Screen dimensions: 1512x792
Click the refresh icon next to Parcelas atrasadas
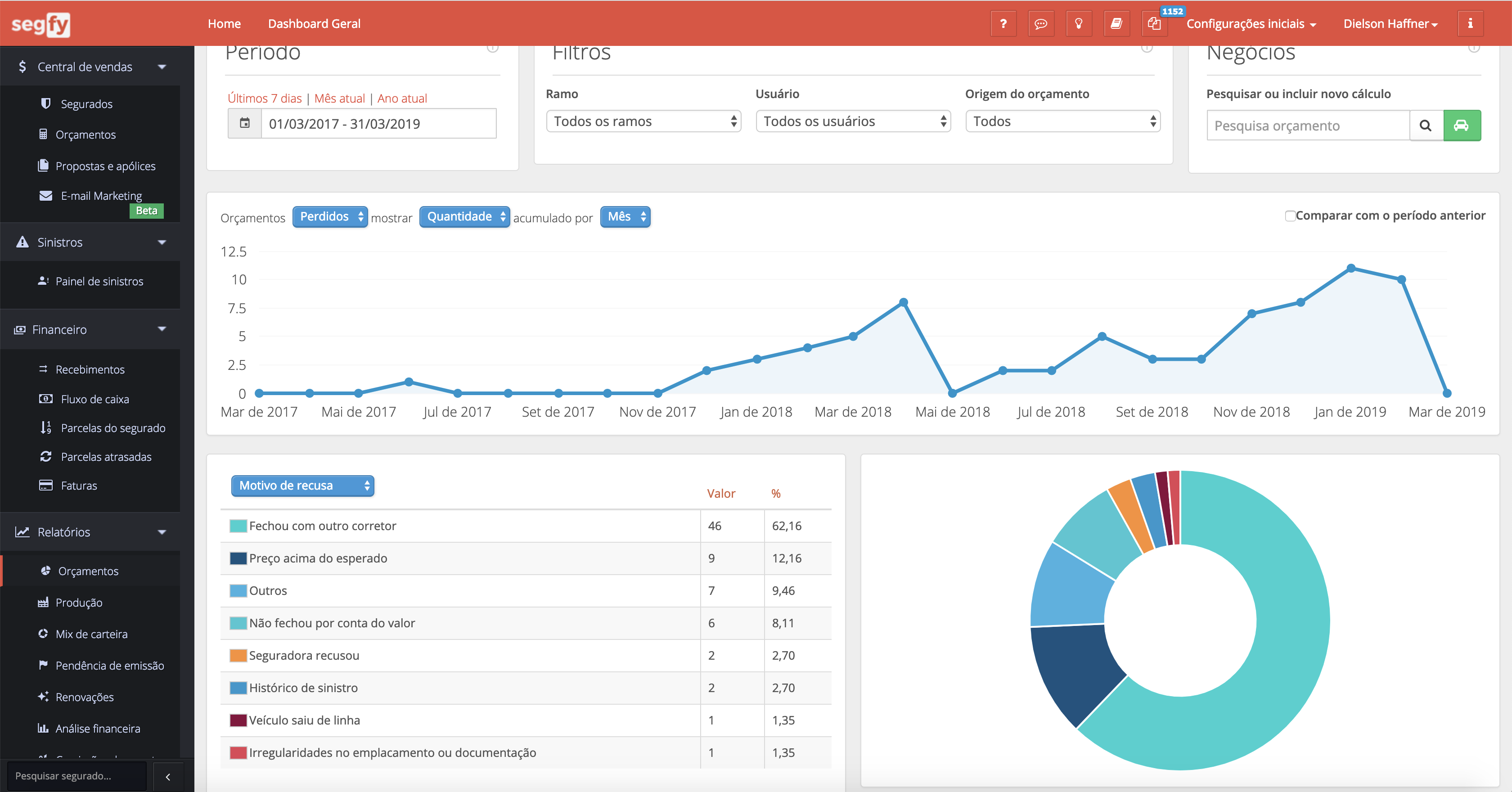pyautogui.click(x=46, y=456)
